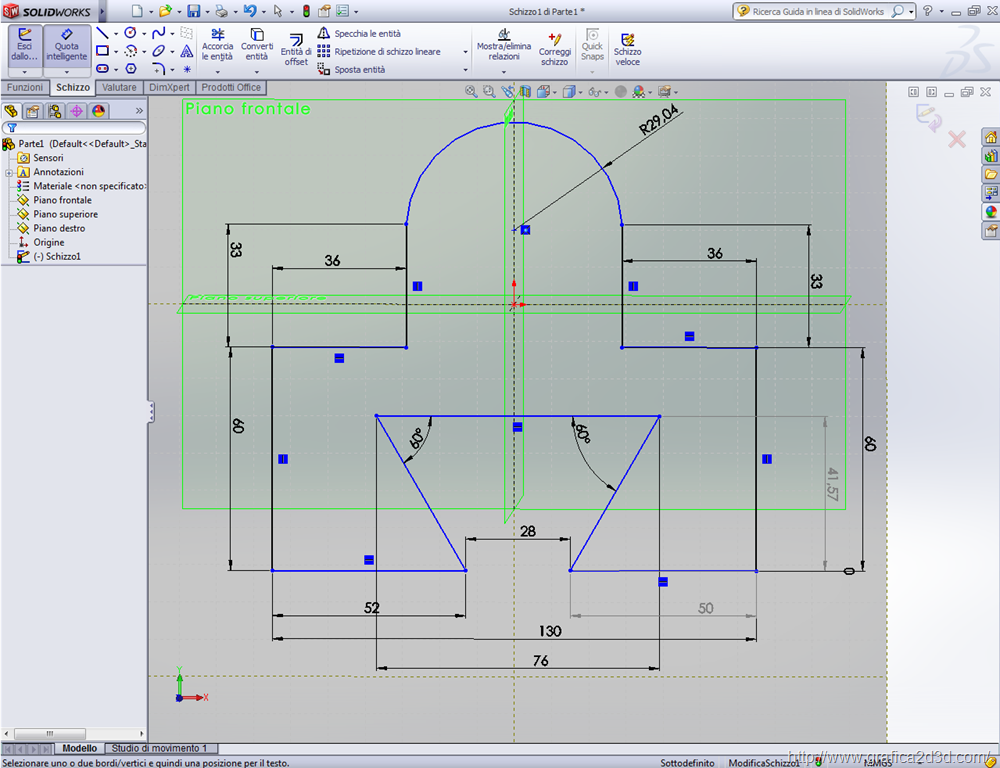Click the Quota intelligente dimension tool
Image resolution: width=1000 pixels, height=768 pixels.
click(x=67, y=45)
